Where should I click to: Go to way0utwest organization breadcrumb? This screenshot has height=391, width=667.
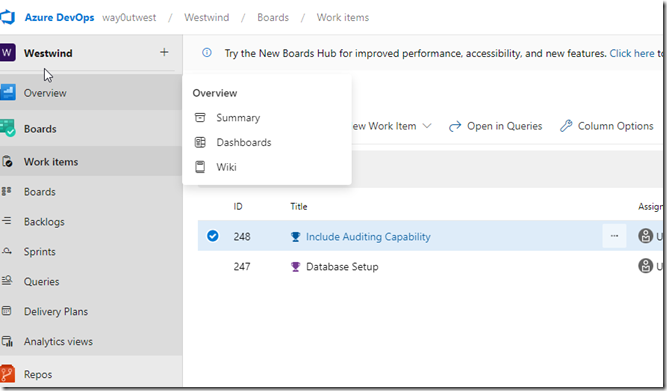129,17
